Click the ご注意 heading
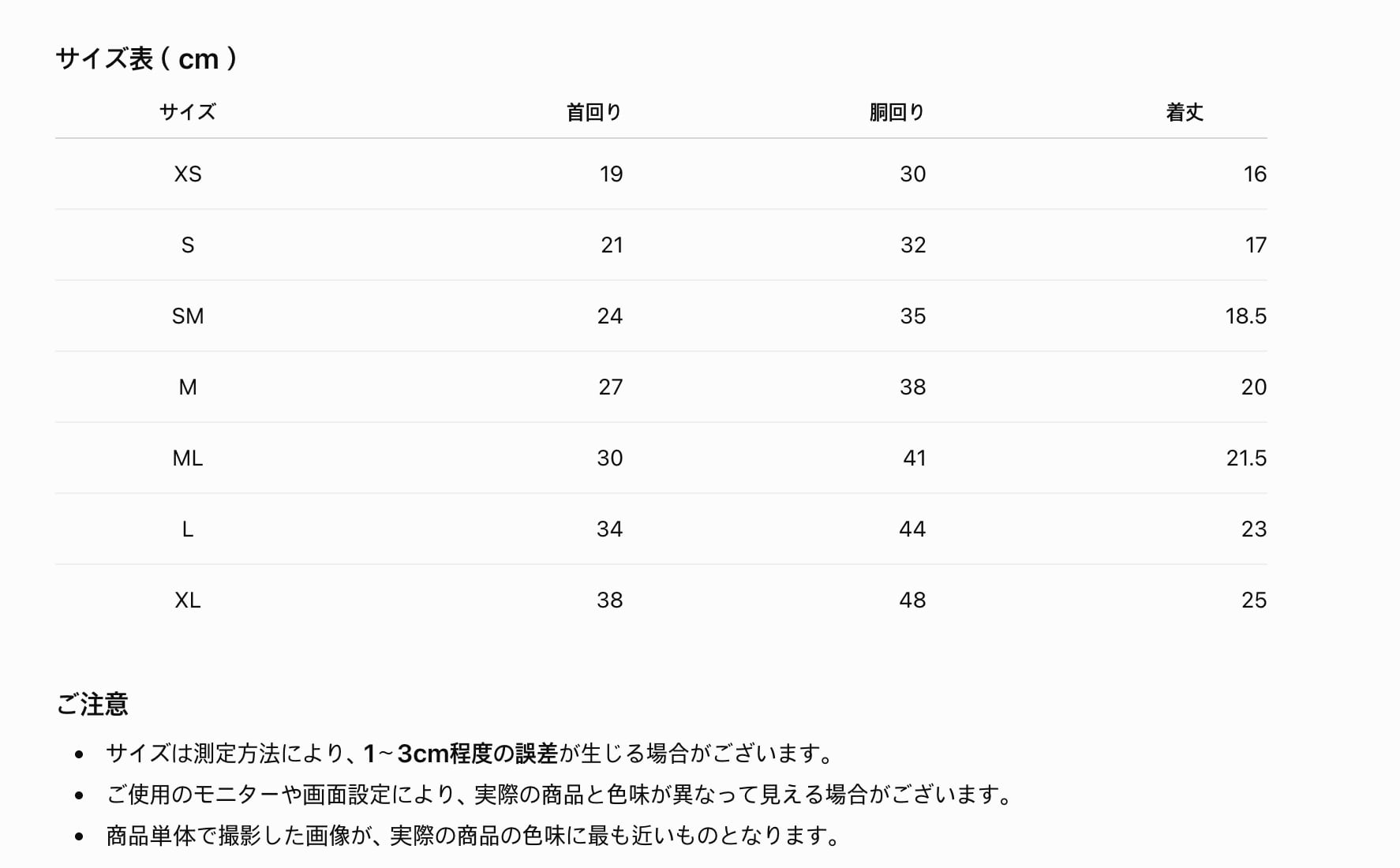Viewport: 1400px width, 868px height. (x=92, y=704)
